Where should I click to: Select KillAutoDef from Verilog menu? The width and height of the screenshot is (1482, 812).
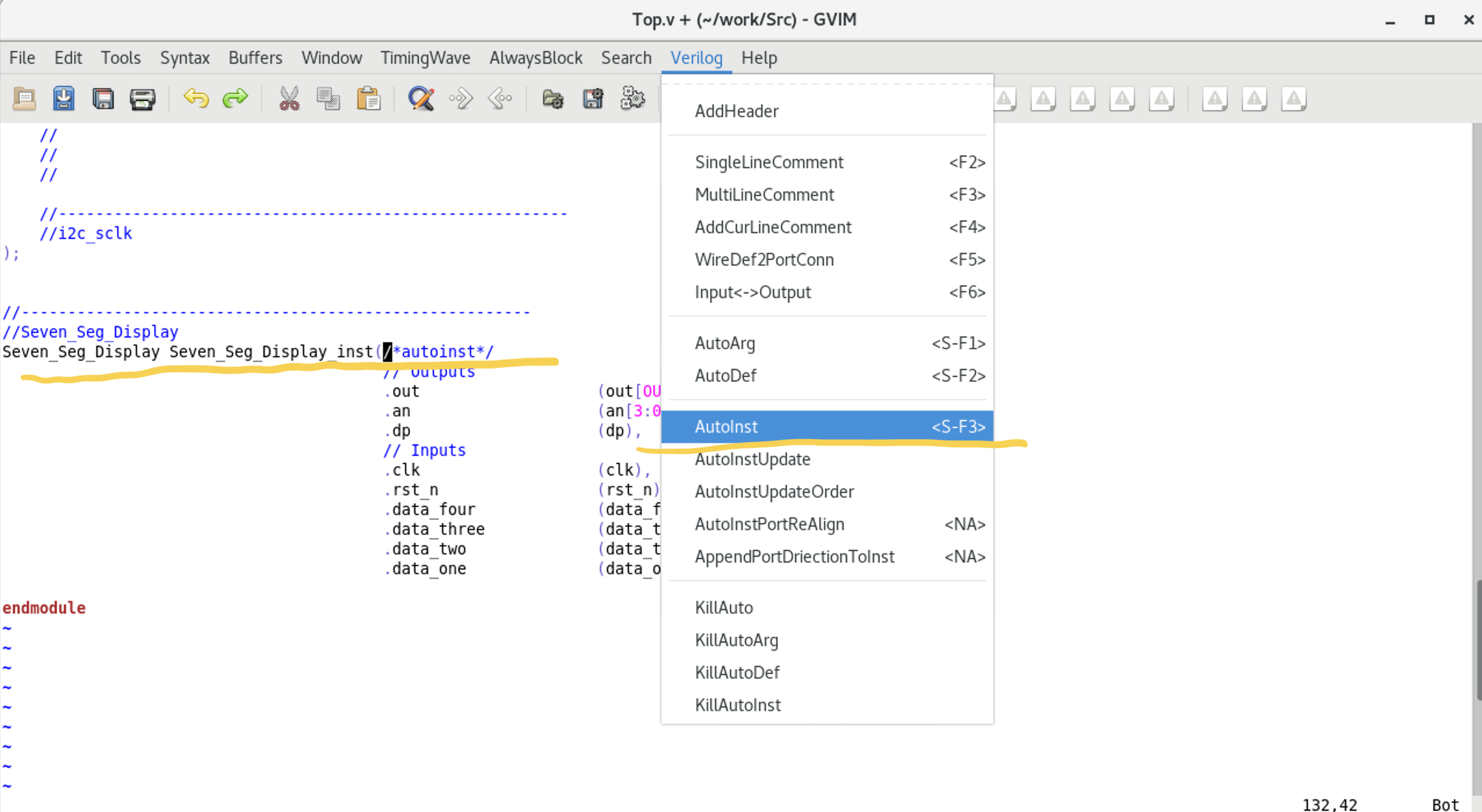tap(827, 673)
